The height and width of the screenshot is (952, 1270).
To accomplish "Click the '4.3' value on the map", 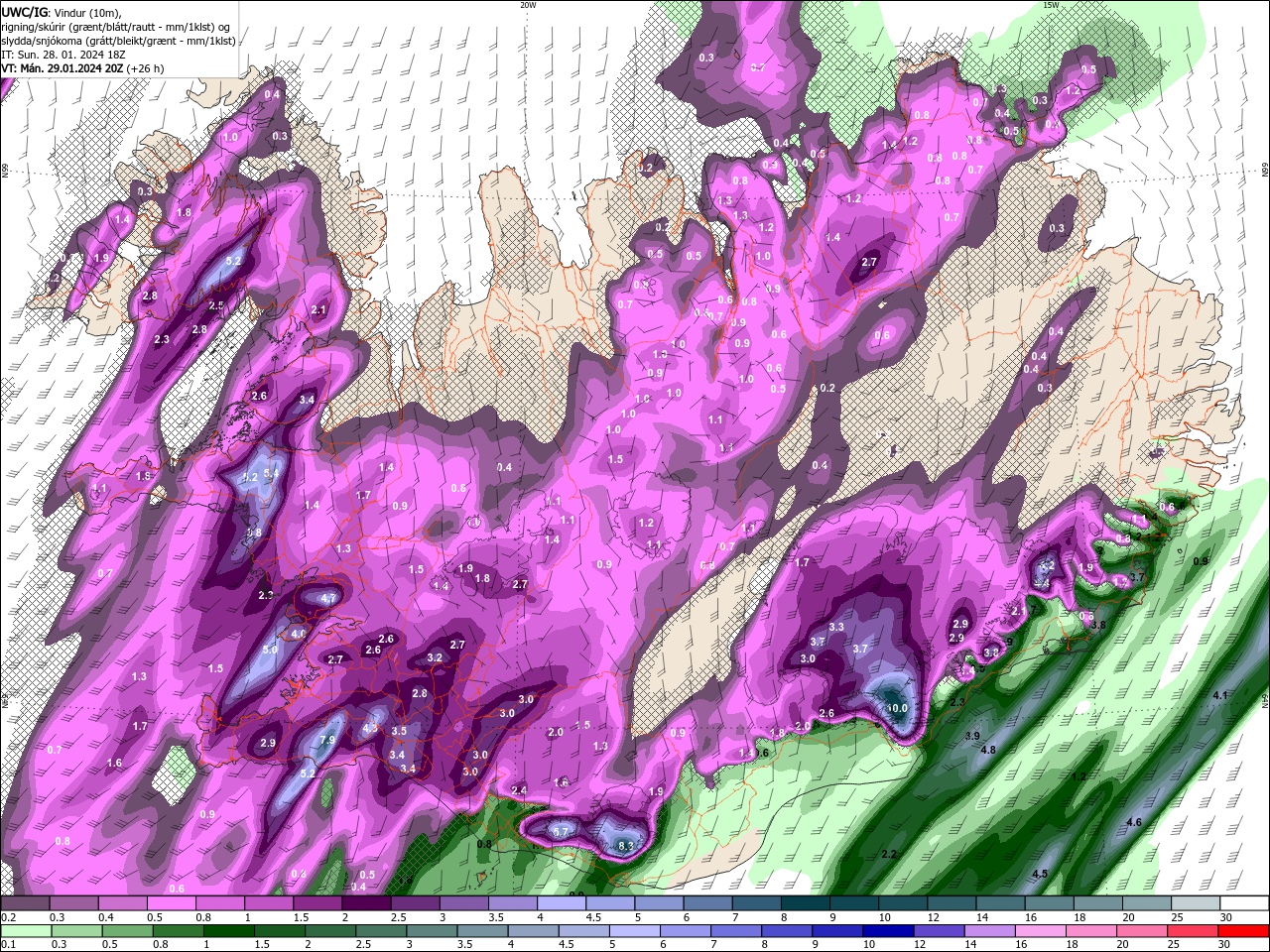I will point(371,728).
